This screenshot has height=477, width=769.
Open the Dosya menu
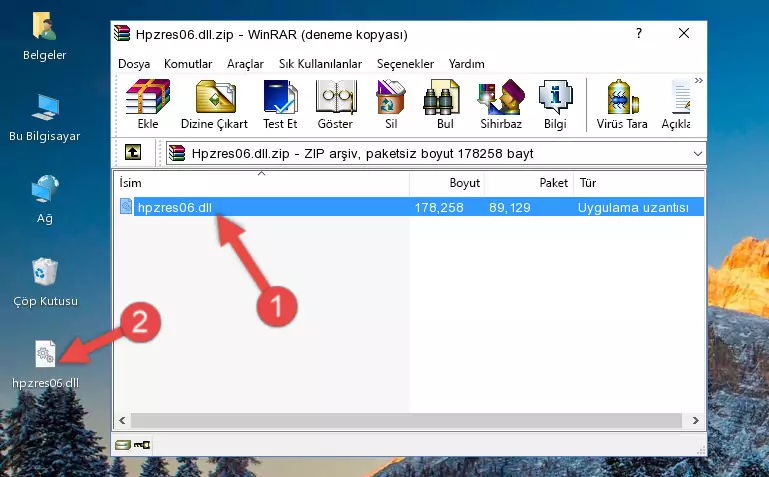coord(134,64)
